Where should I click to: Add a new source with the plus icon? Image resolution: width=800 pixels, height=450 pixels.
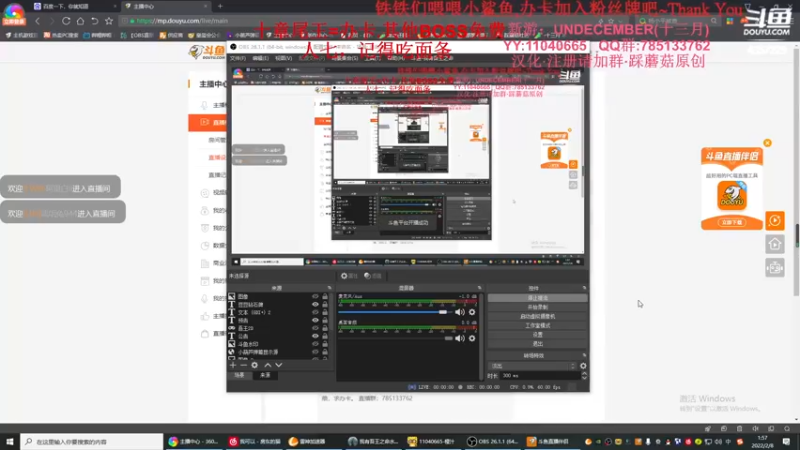click(233, 365)
